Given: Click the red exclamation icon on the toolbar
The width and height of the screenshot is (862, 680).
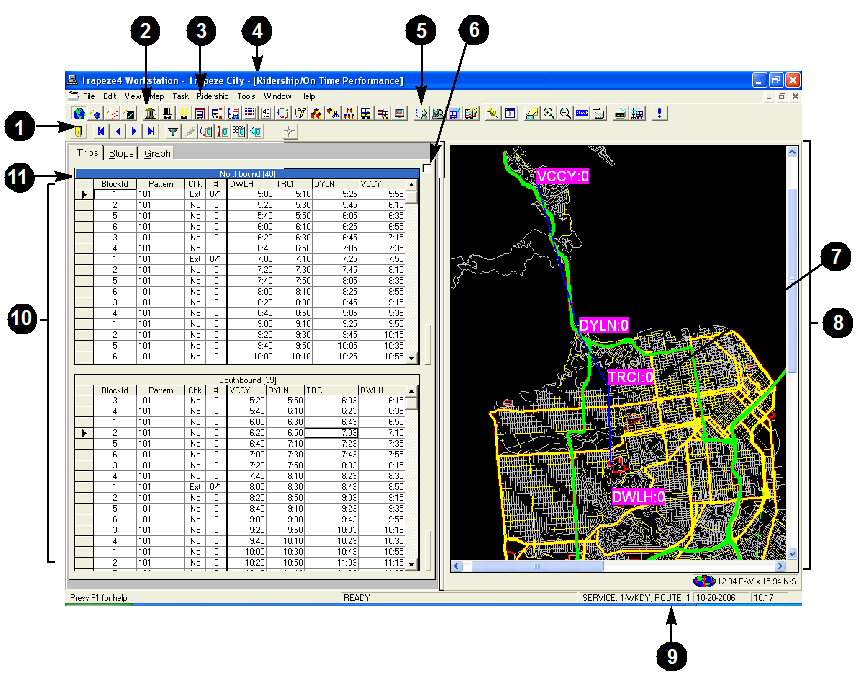Looking at the screenshot, I should (x=659, y=112).
